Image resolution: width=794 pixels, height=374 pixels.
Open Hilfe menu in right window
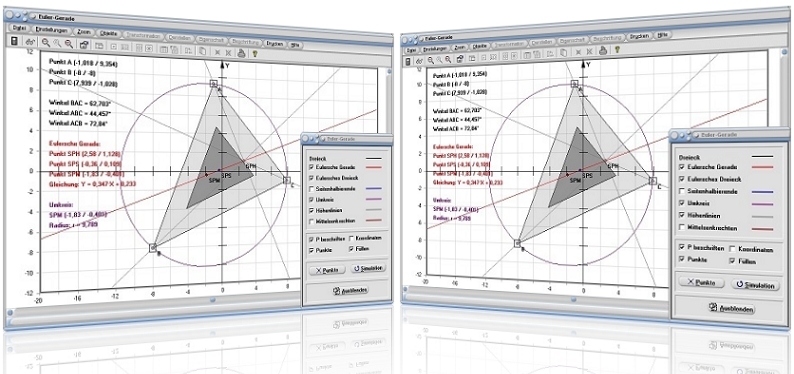click(x=662, y=35)
